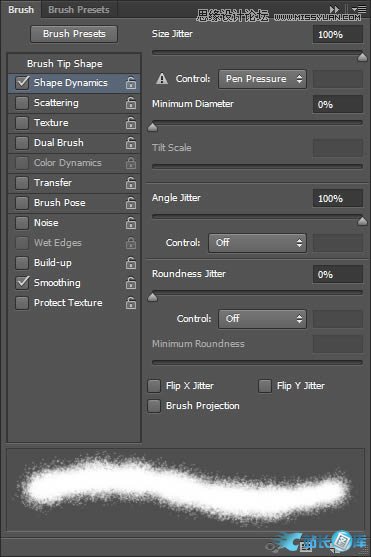Screen dimensions: 371x557
Task: Toggle lock icon for Noise
Action: (131, 223)
